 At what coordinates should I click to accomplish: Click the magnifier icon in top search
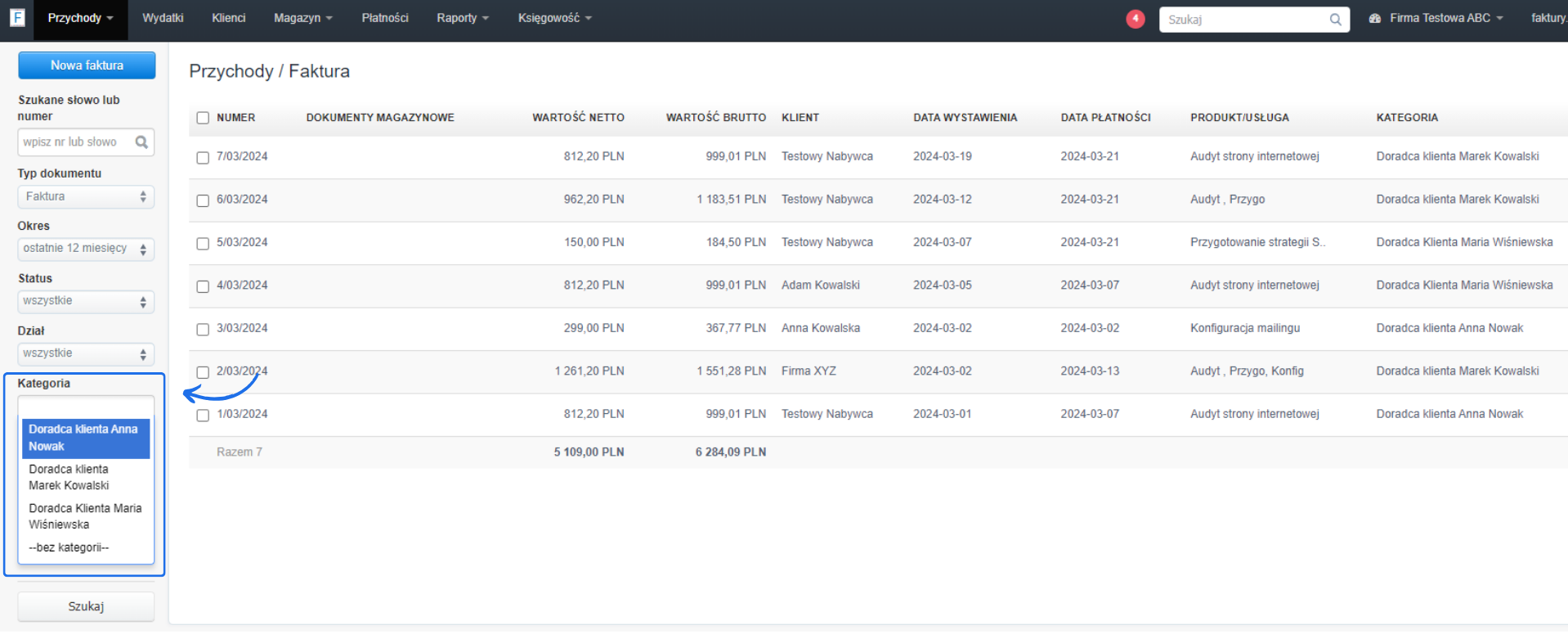(x=1335, y=20)
